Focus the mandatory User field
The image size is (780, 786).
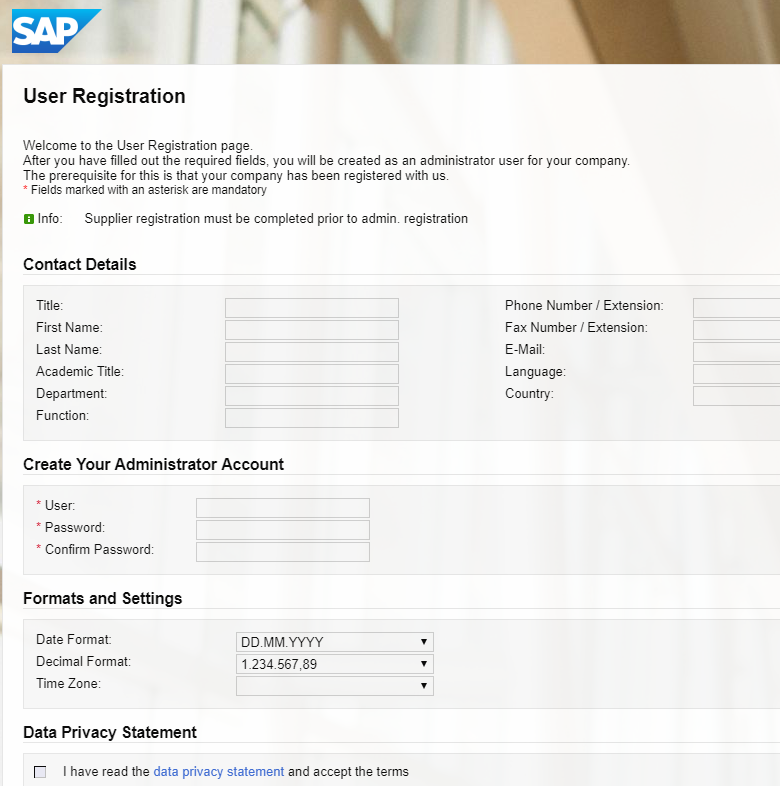point(283,508)
